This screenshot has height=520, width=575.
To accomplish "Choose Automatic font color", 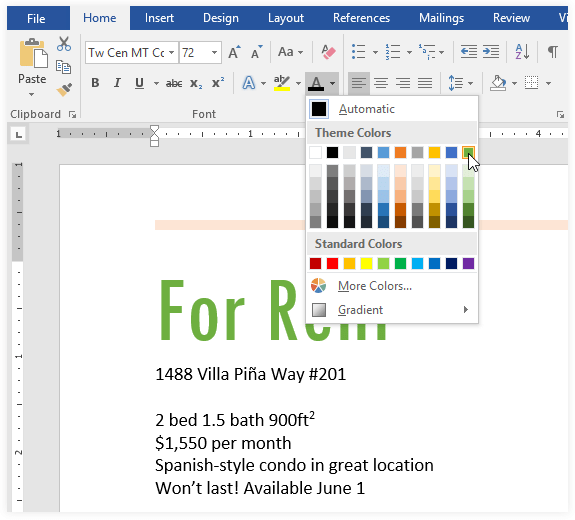I will [x=392, y=109].
